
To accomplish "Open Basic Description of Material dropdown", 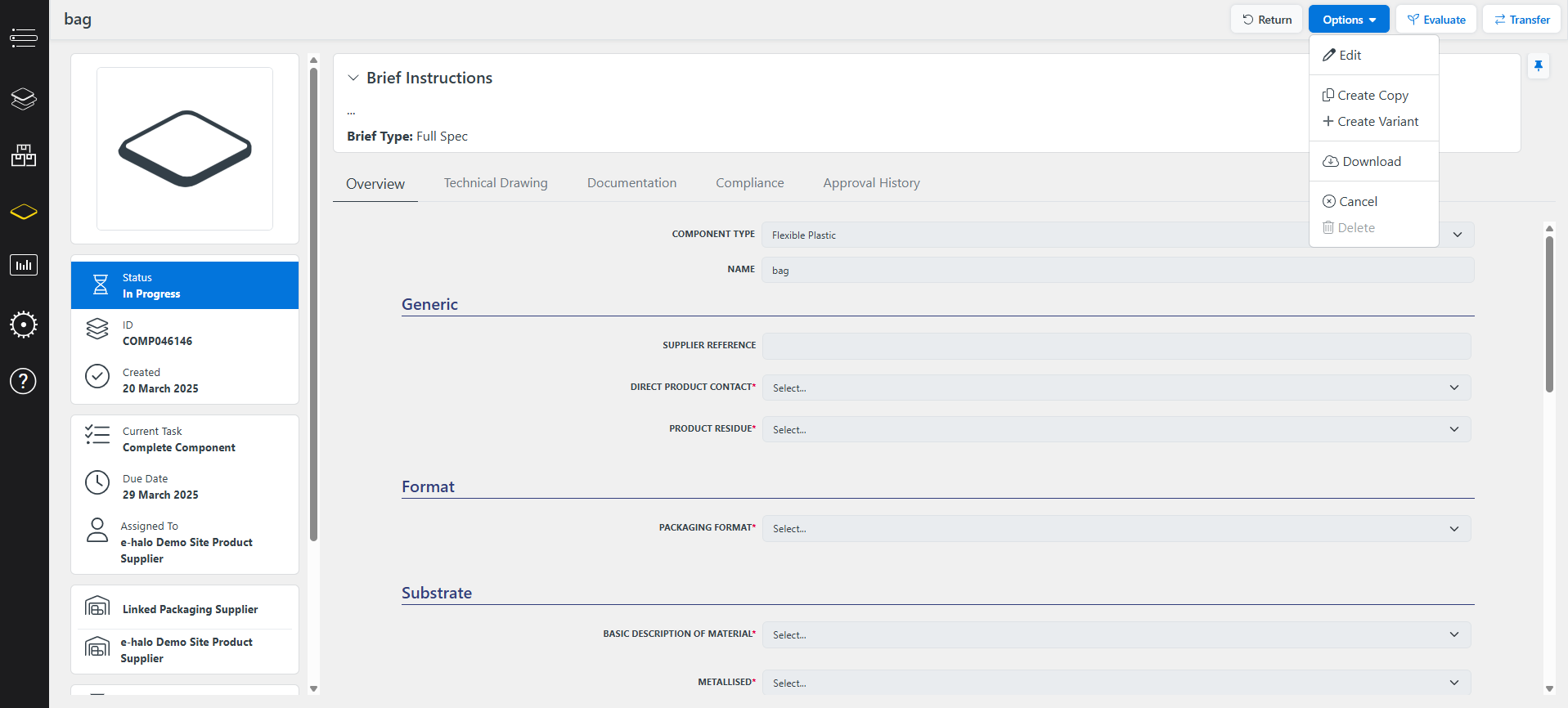I will (1116, 634).
